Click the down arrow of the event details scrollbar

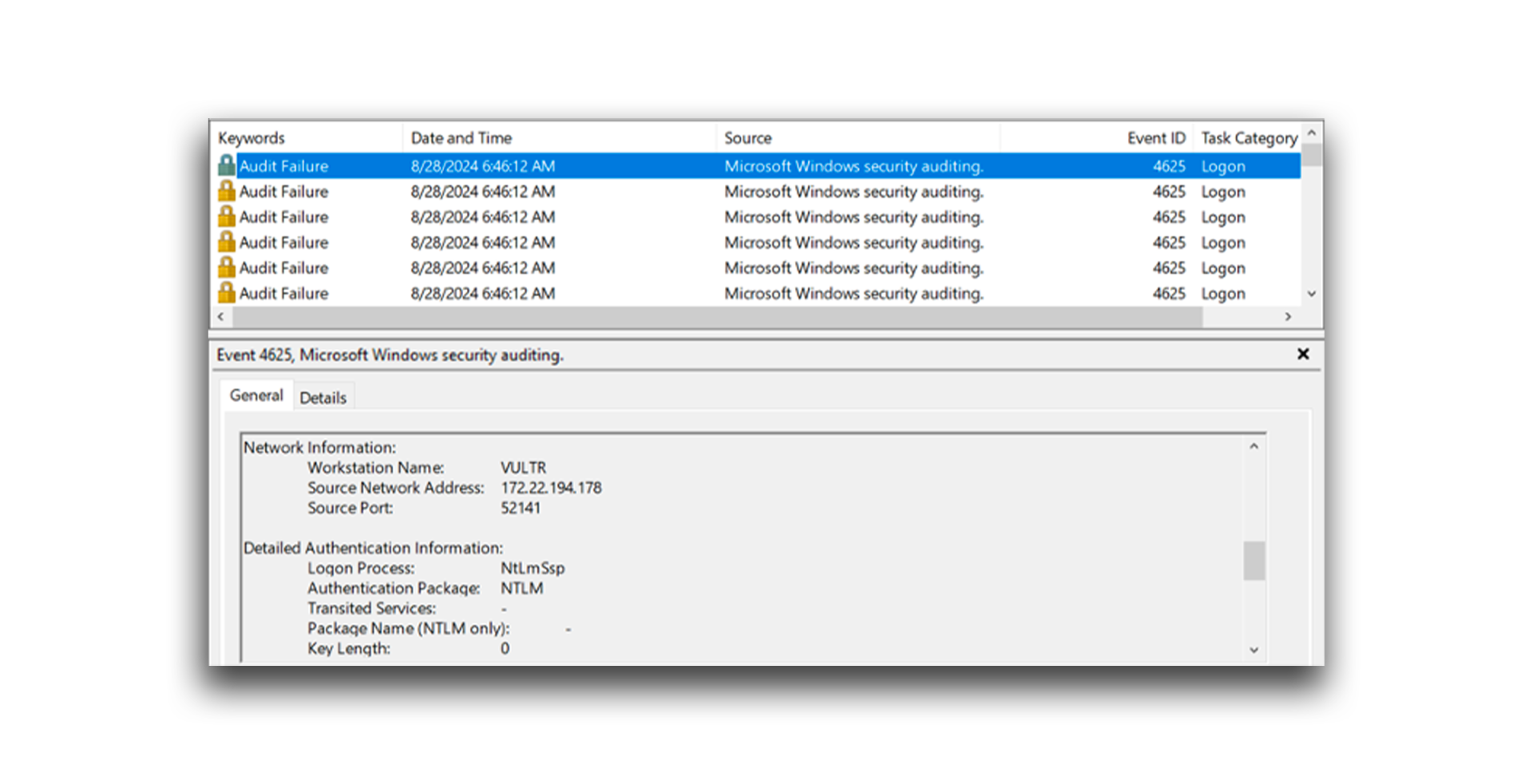click(x=1254, y=650)
